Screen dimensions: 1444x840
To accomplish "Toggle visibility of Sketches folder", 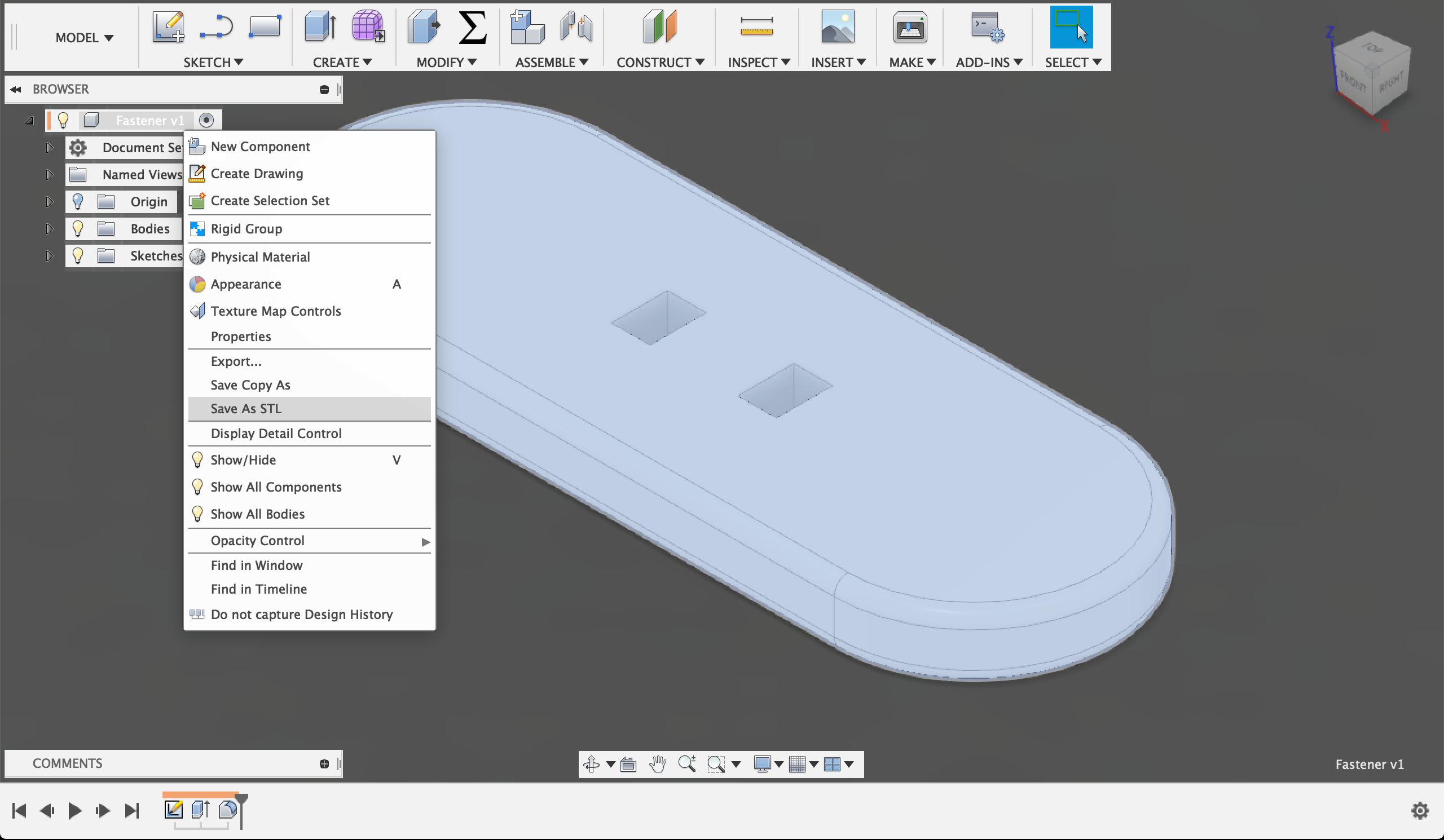I will coord(78,255).
